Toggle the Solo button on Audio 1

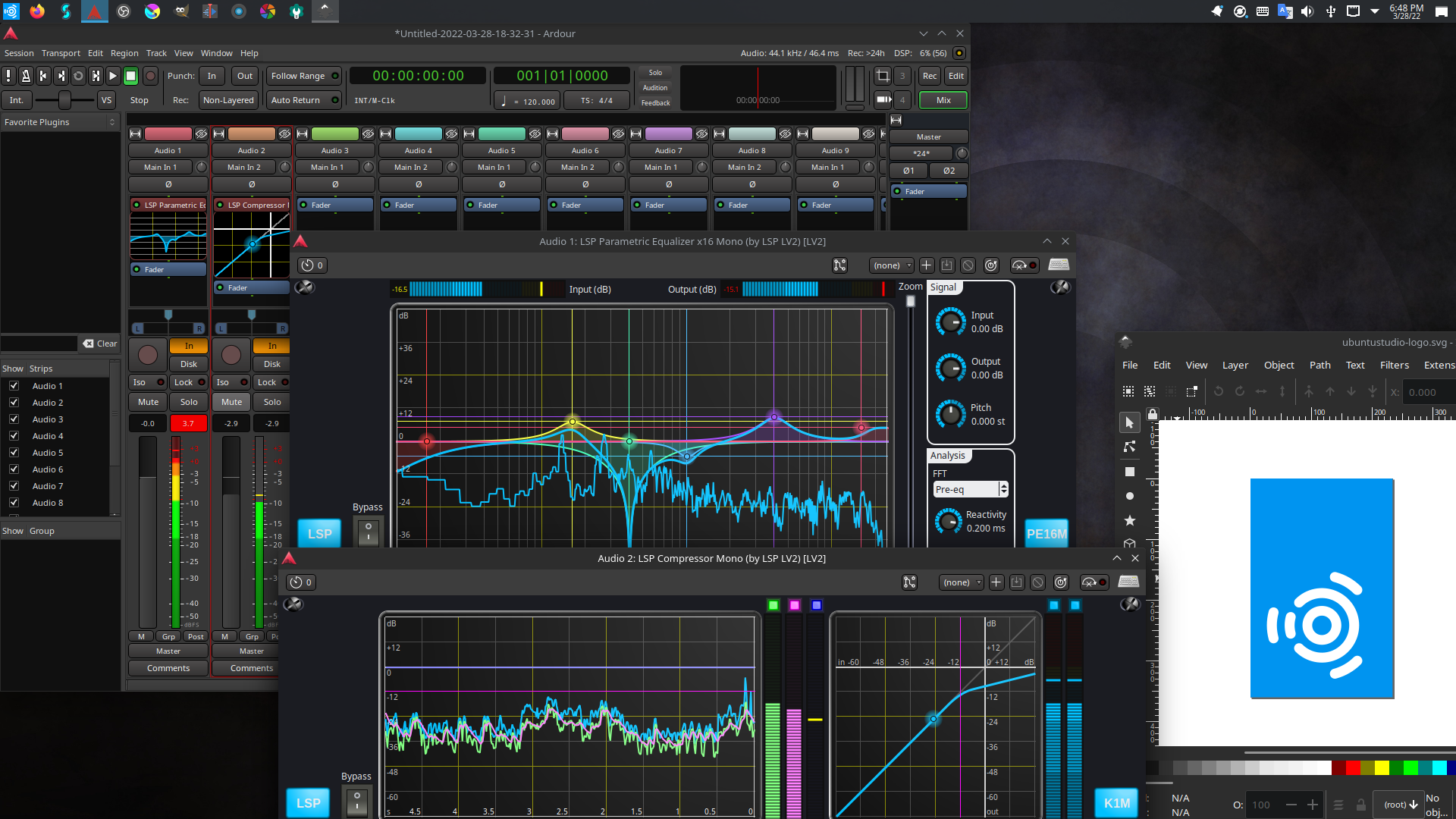(x=188, y=401)
